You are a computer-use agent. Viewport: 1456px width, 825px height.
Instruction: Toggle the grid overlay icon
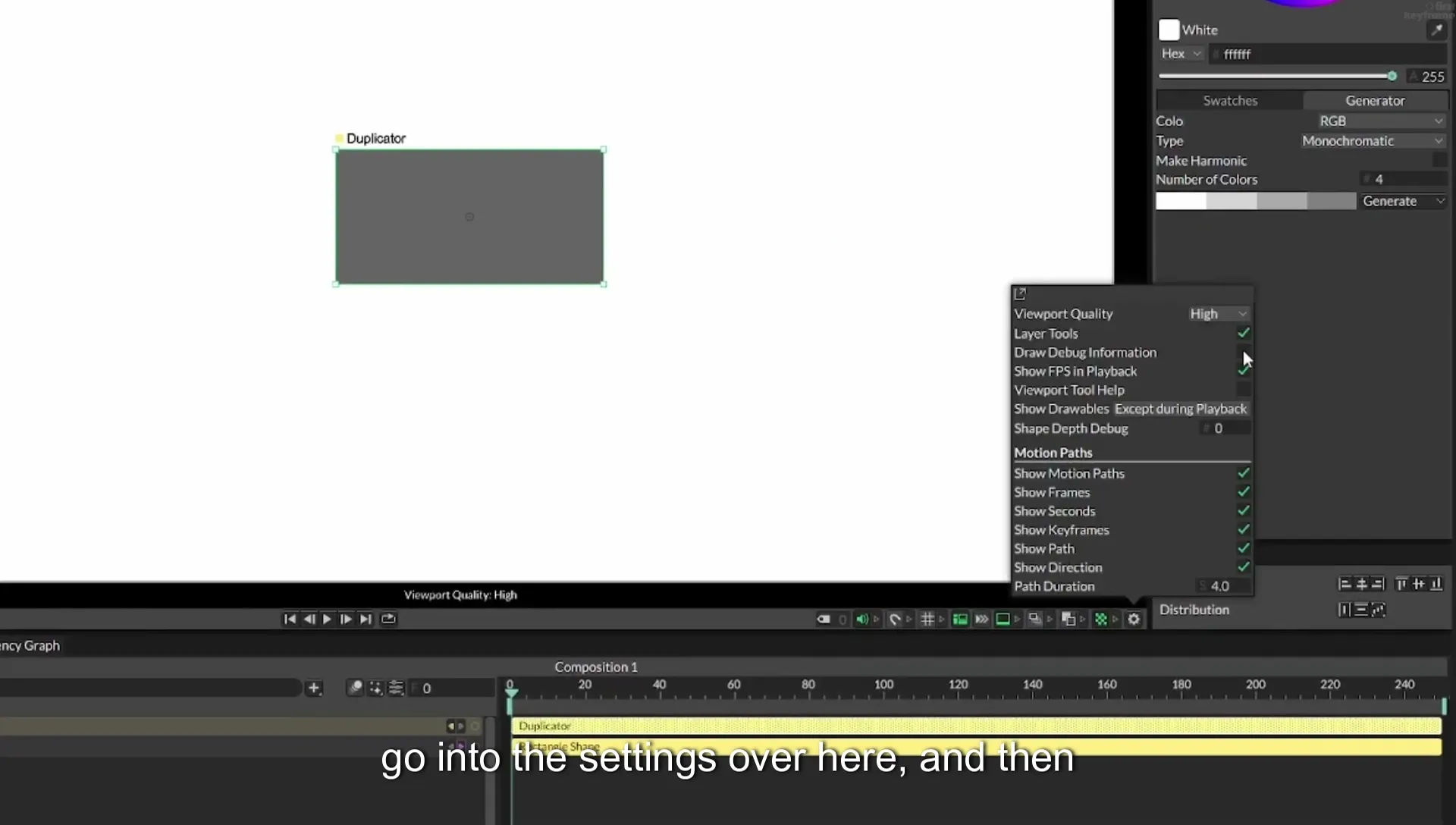[x=927, y=620]
